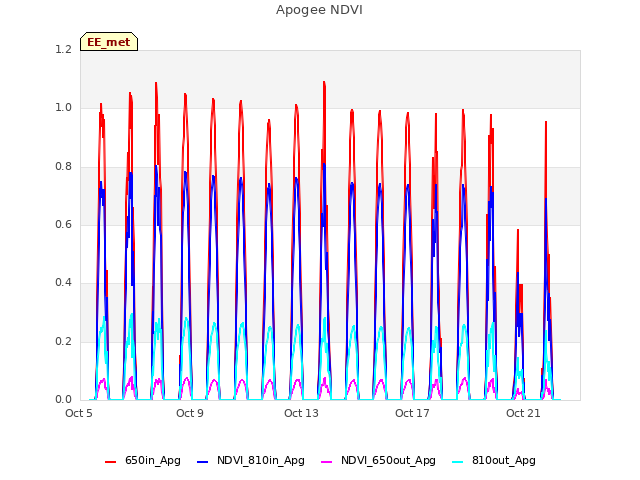Click the EE_met annotation label
640x480 pixels.
point(109,42)
